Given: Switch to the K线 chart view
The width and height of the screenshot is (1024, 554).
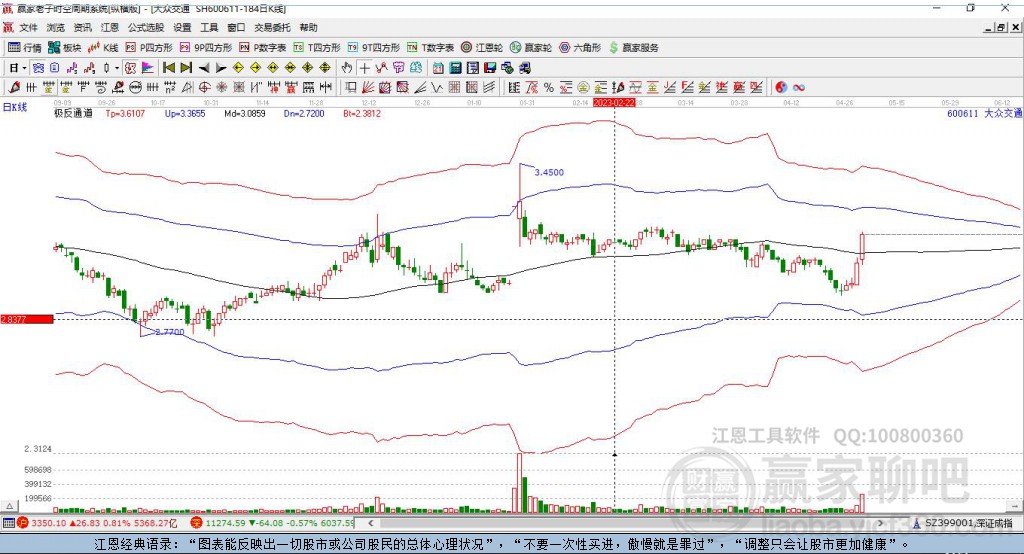Looking at the screenshot, I should pos(103,48).
